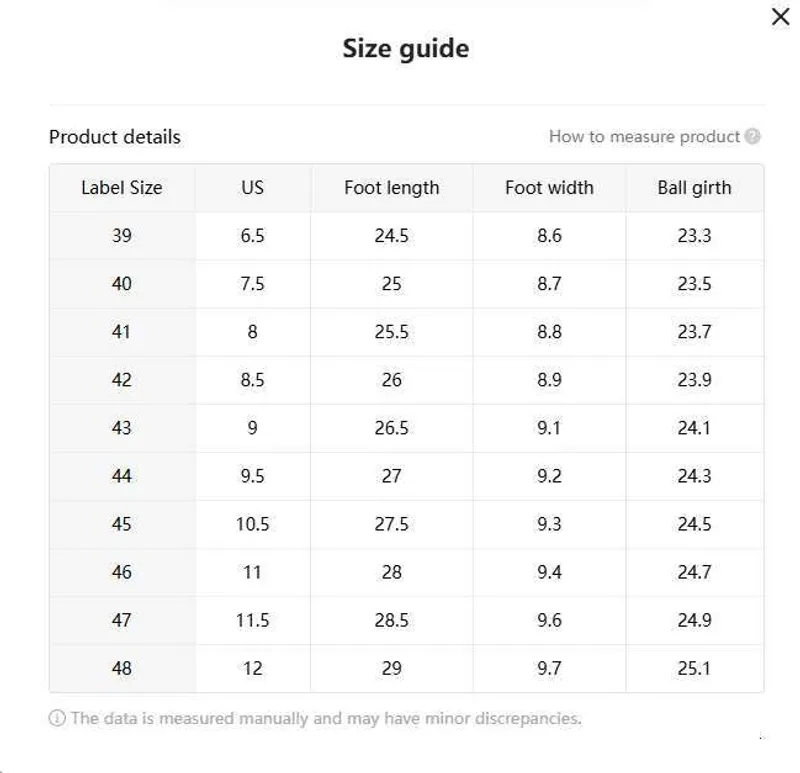The image size is (800, 773).
Task: Select label size 39 row
Action: [407, 236]
